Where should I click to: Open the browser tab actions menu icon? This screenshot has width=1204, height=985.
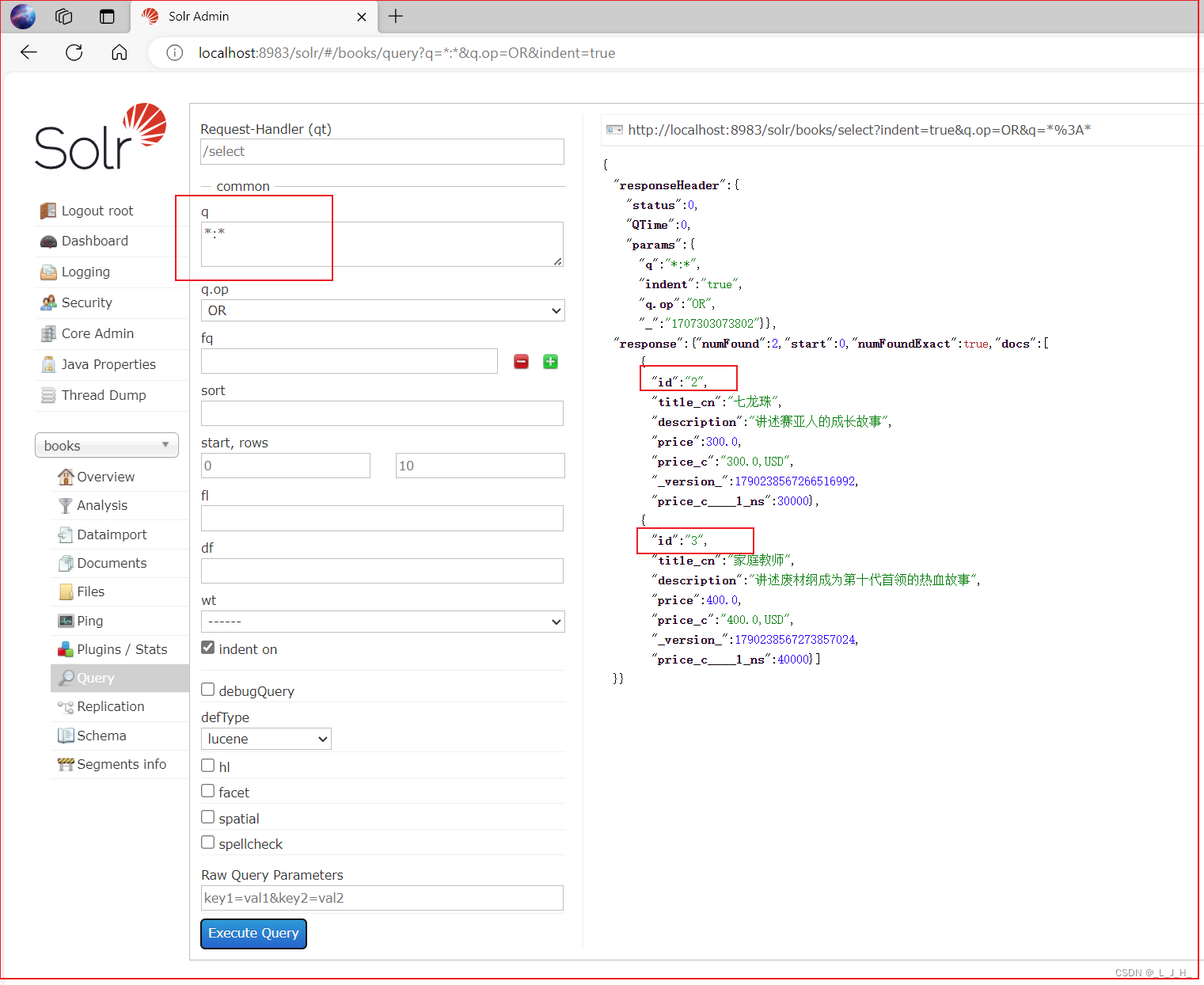coord(107,16)
